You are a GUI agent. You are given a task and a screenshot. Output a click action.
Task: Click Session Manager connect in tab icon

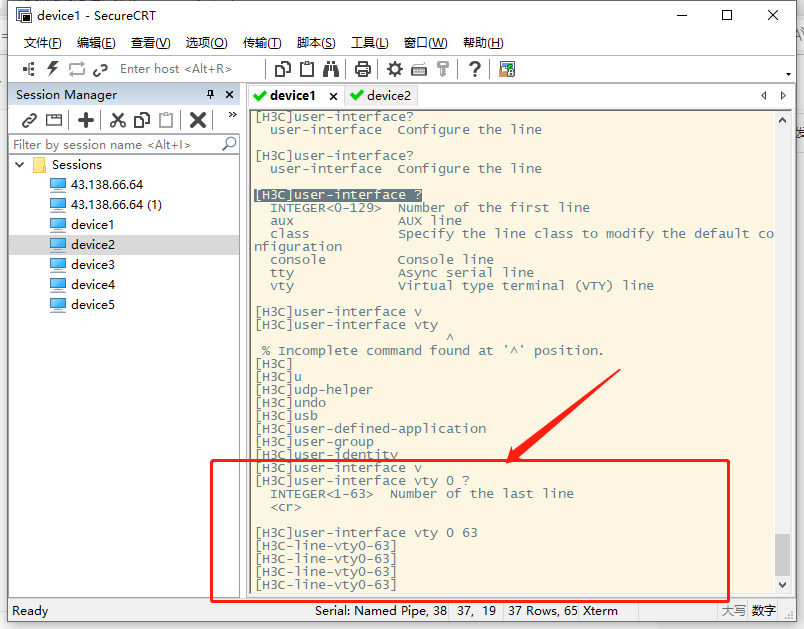(x=54, y=120)
